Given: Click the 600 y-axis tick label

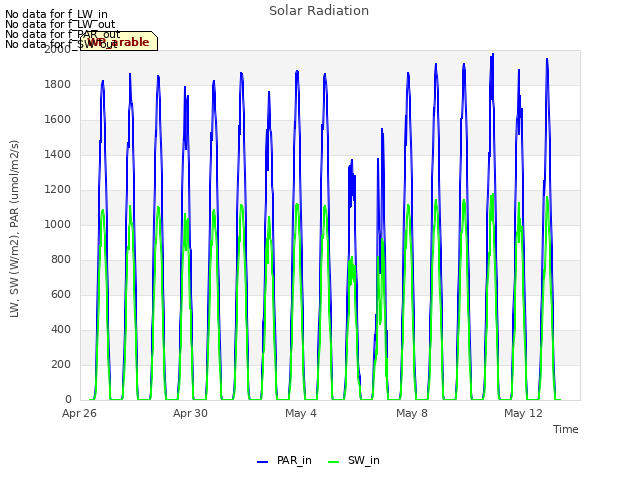Looking at the screenshot, I should [61, 295].
